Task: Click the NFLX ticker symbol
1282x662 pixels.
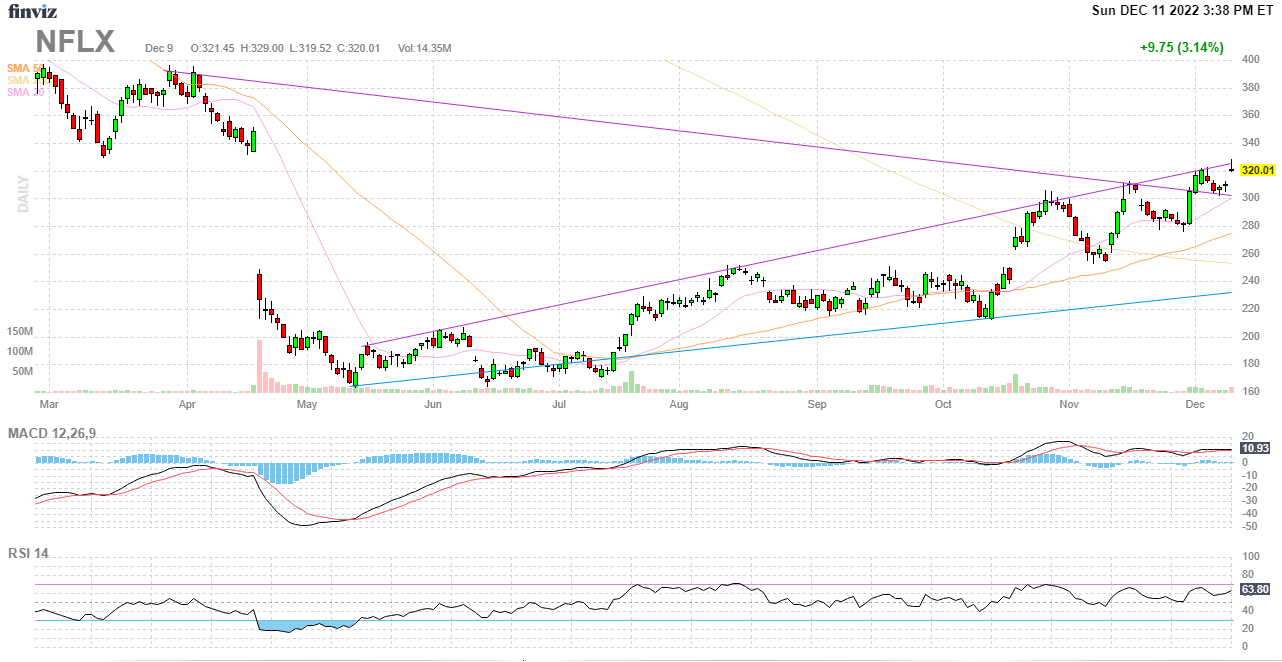Action: (75, 42)
